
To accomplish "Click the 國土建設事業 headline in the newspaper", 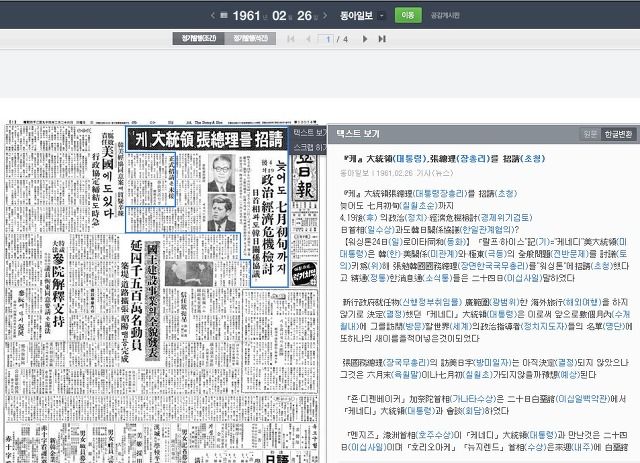I will pos(153,300).
